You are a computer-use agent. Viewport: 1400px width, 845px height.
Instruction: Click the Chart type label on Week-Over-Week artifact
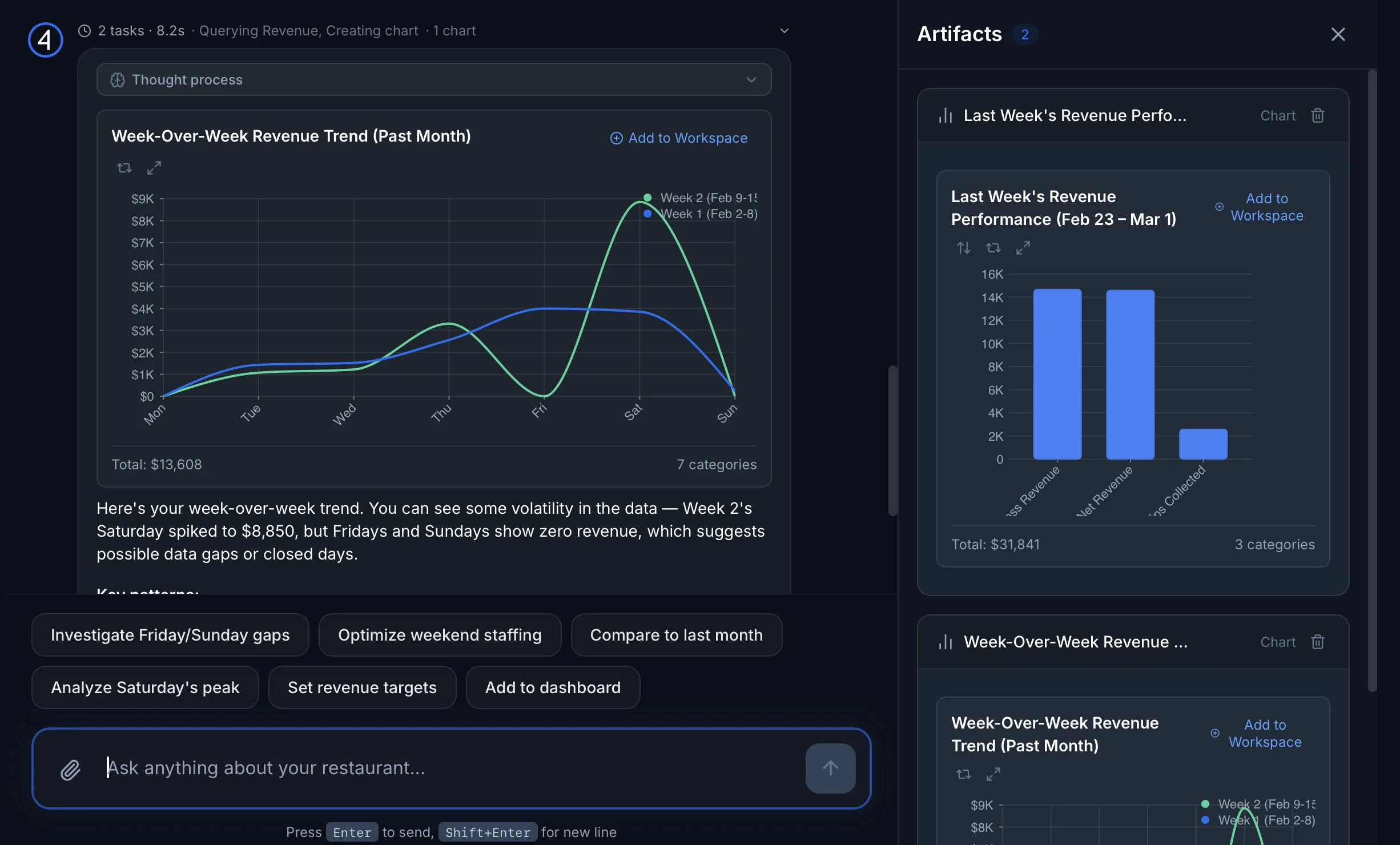(1278, 642)
